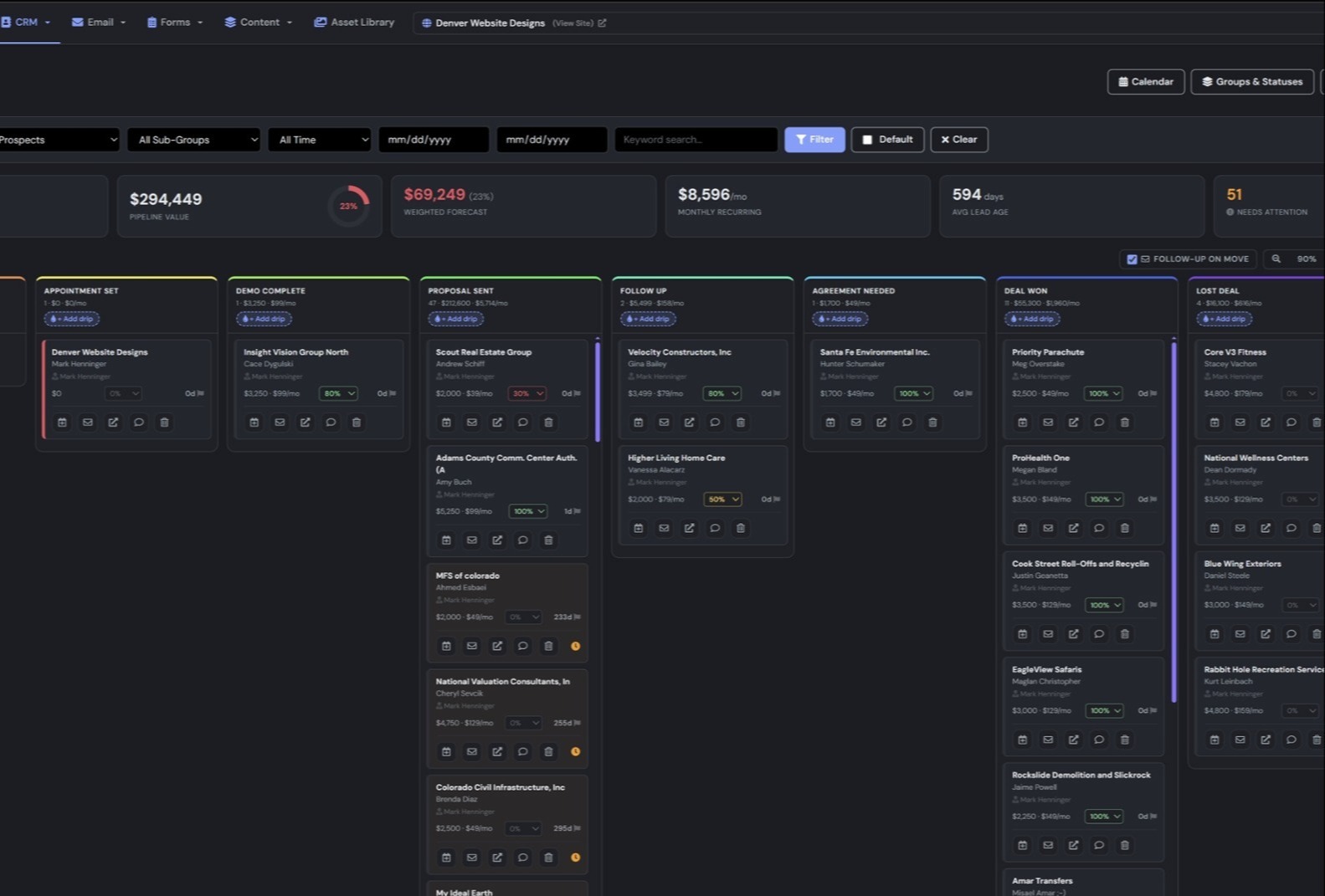Viewport: 1325px width, 896px height.
Task: Click the Deal Won column scrollbar
Action: [1173, 521]
